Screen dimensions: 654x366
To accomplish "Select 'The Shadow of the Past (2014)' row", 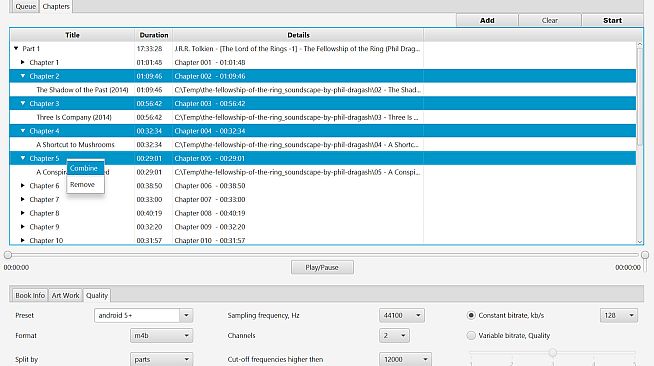I will [x=322, y=90].
